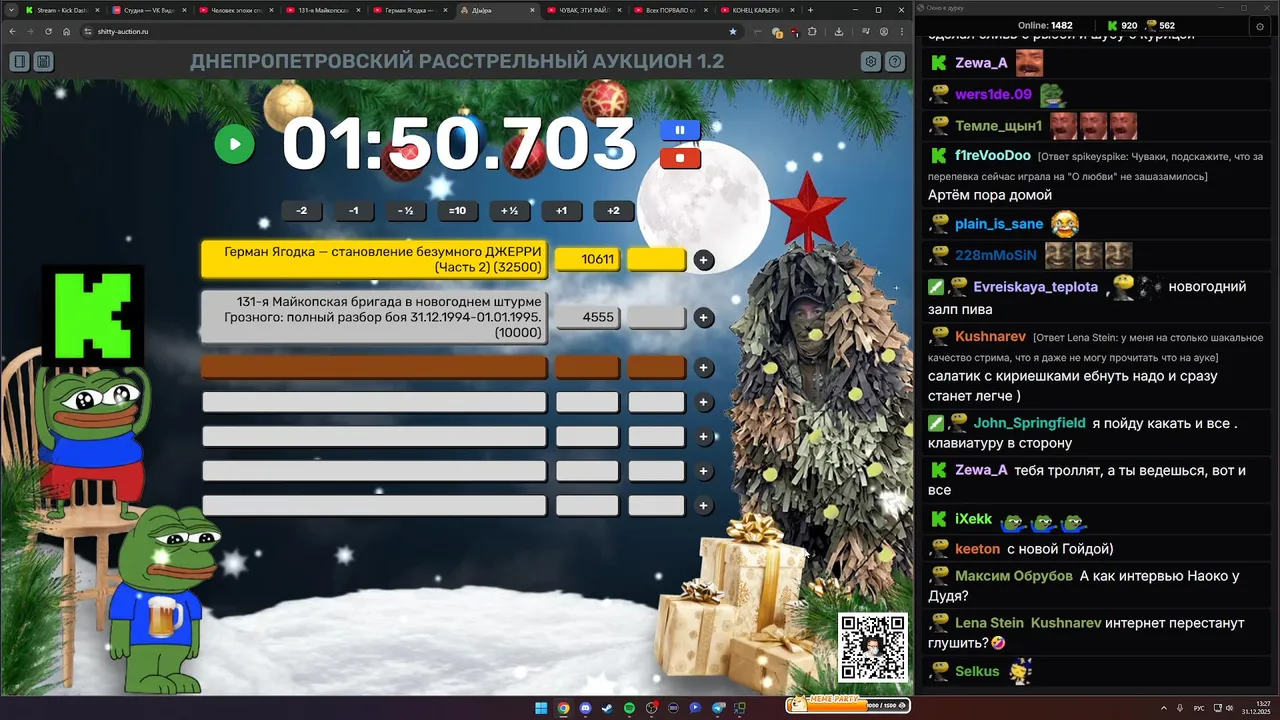Screen dimensions: 1280x720
Task: Show hidden system tray icons
Action: [x=1163, y=708]
